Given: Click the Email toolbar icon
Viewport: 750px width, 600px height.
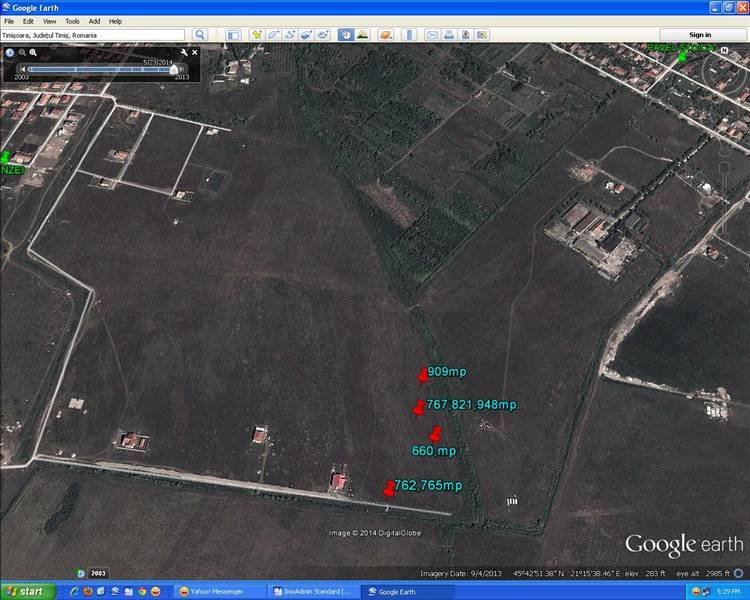Looking at the screenshot, I should (433, 35).
